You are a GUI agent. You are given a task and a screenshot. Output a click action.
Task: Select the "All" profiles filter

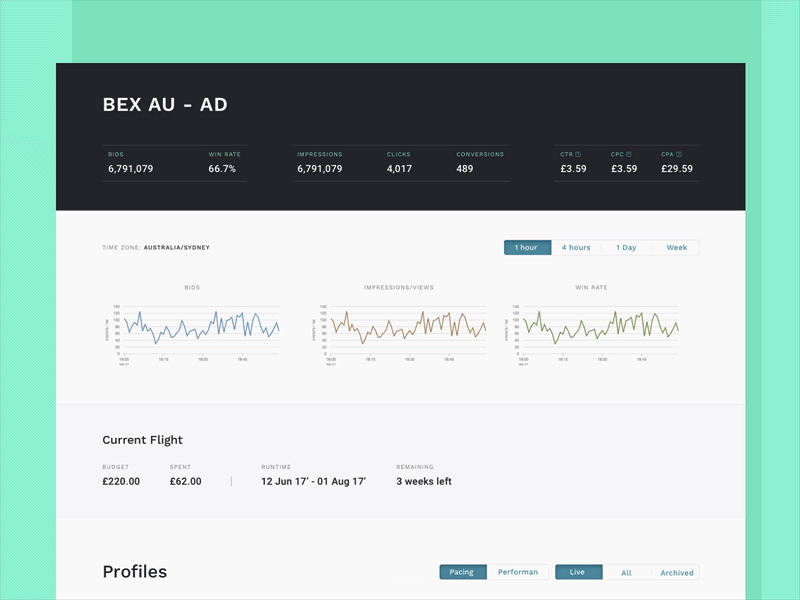click(626, 572)
